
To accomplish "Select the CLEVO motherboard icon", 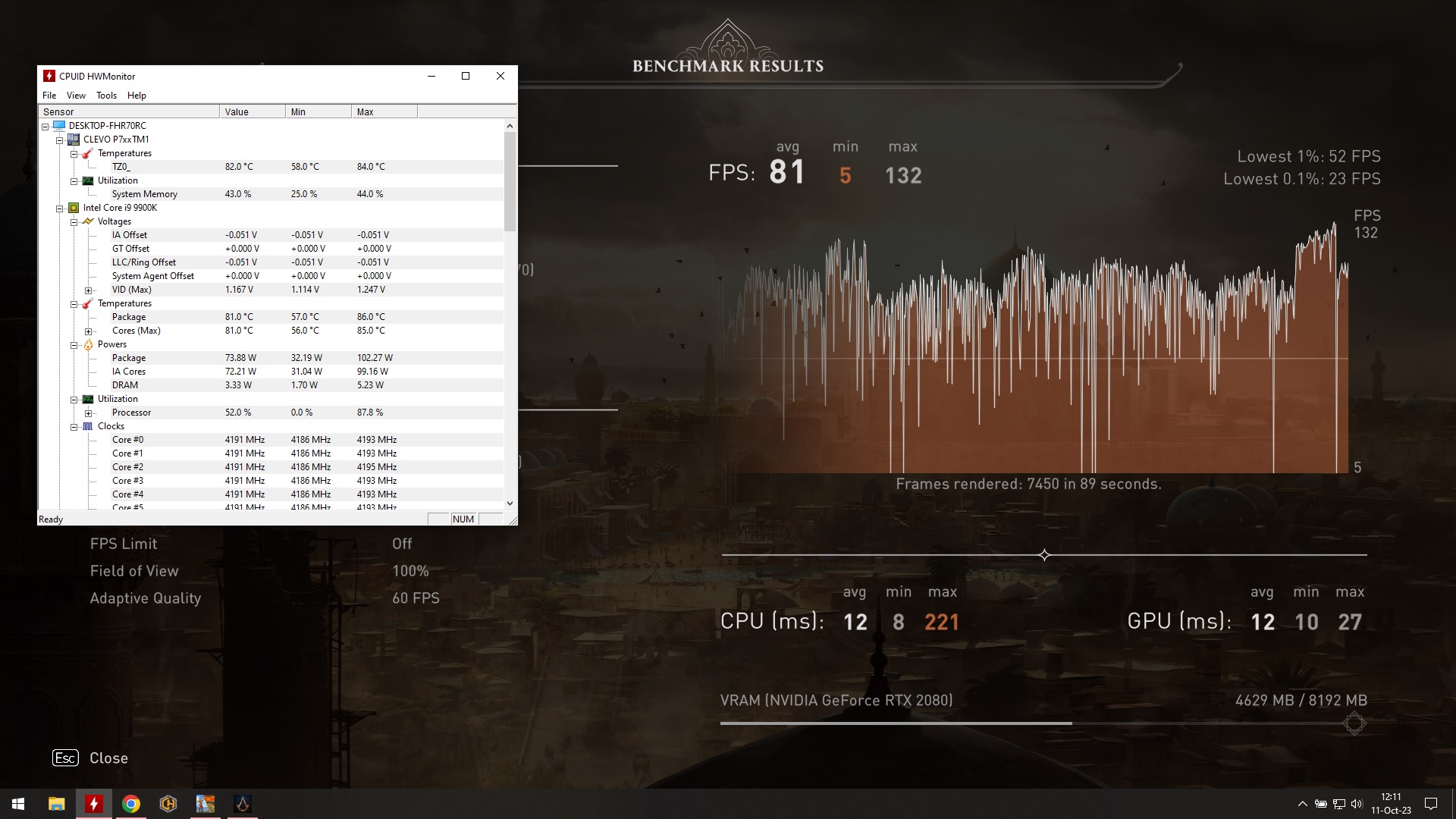I will pyautogui.click(x=74, y=140).
